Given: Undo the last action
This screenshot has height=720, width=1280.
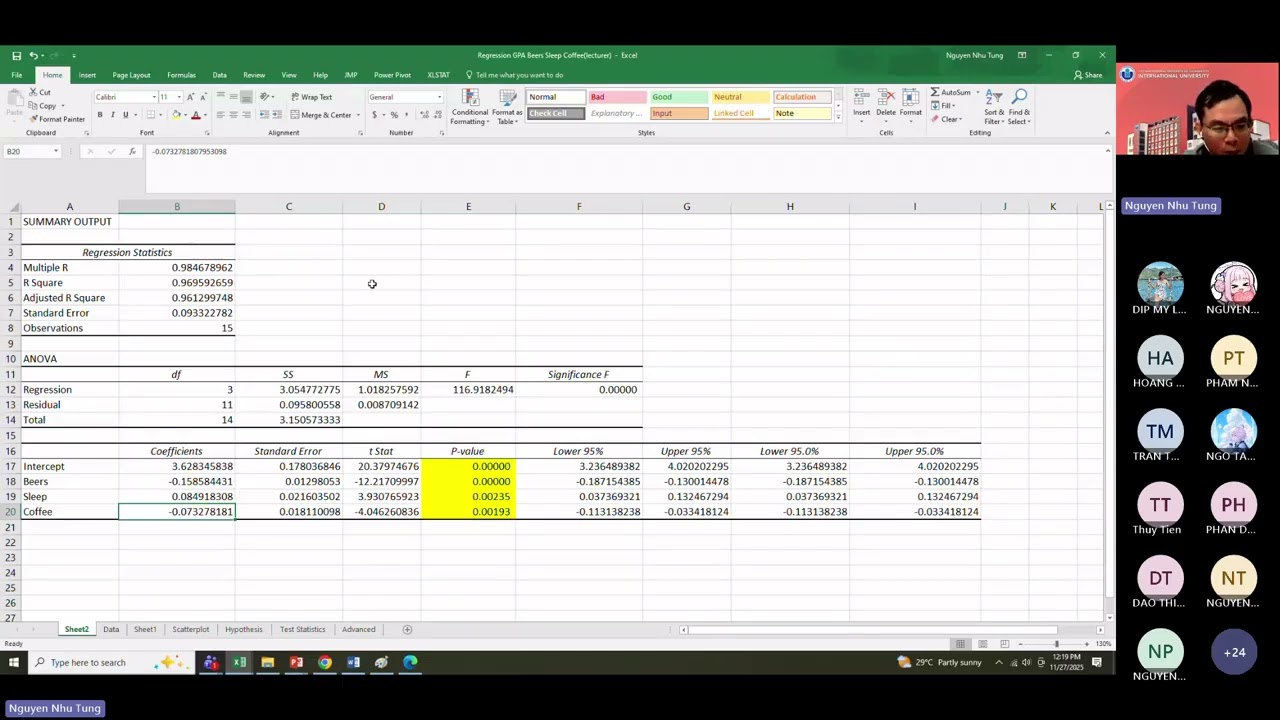Looking at the screenshot, I should tap(33, 55).
